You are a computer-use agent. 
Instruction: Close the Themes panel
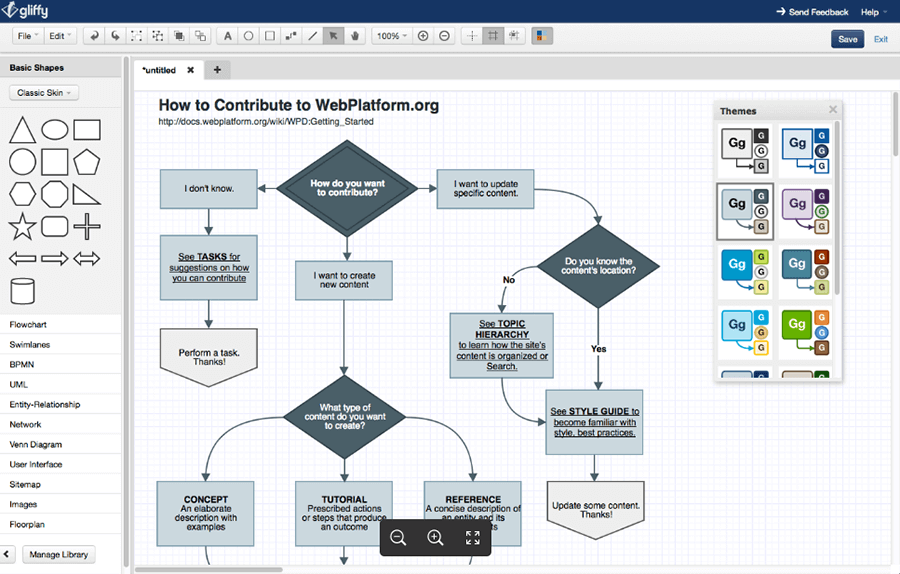833,110
